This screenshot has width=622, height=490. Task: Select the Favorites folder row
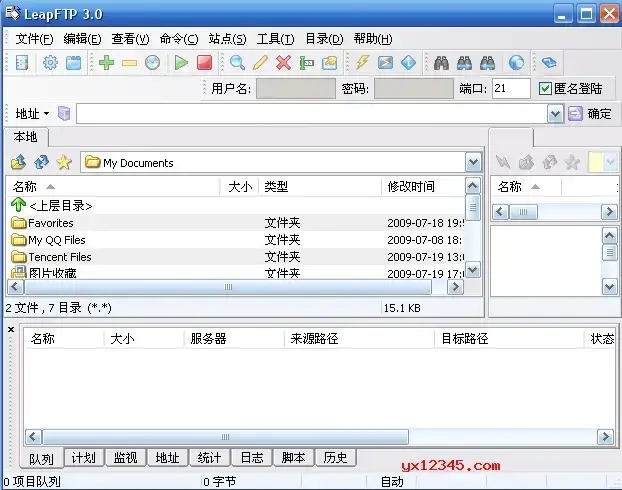[236, 223]
